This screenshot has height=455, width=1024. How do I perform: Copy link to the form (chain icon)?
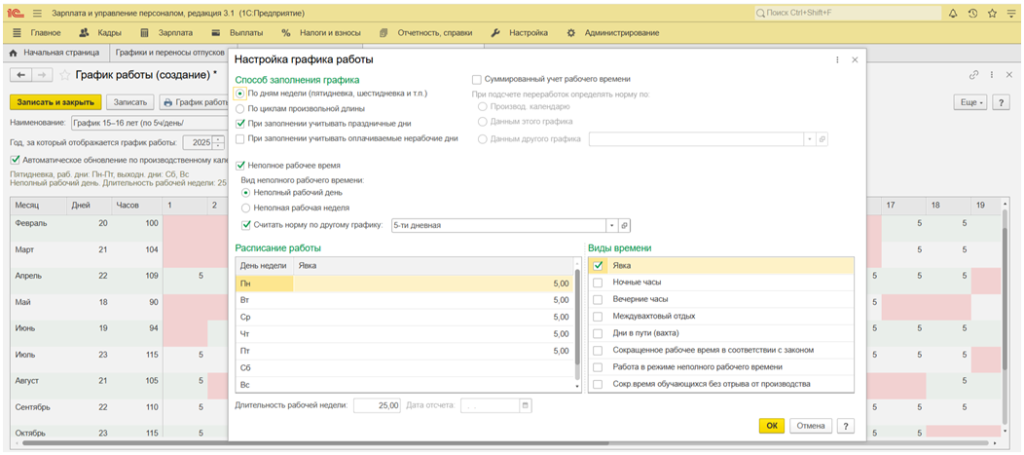pyautogui.click(x=974, y=74)
